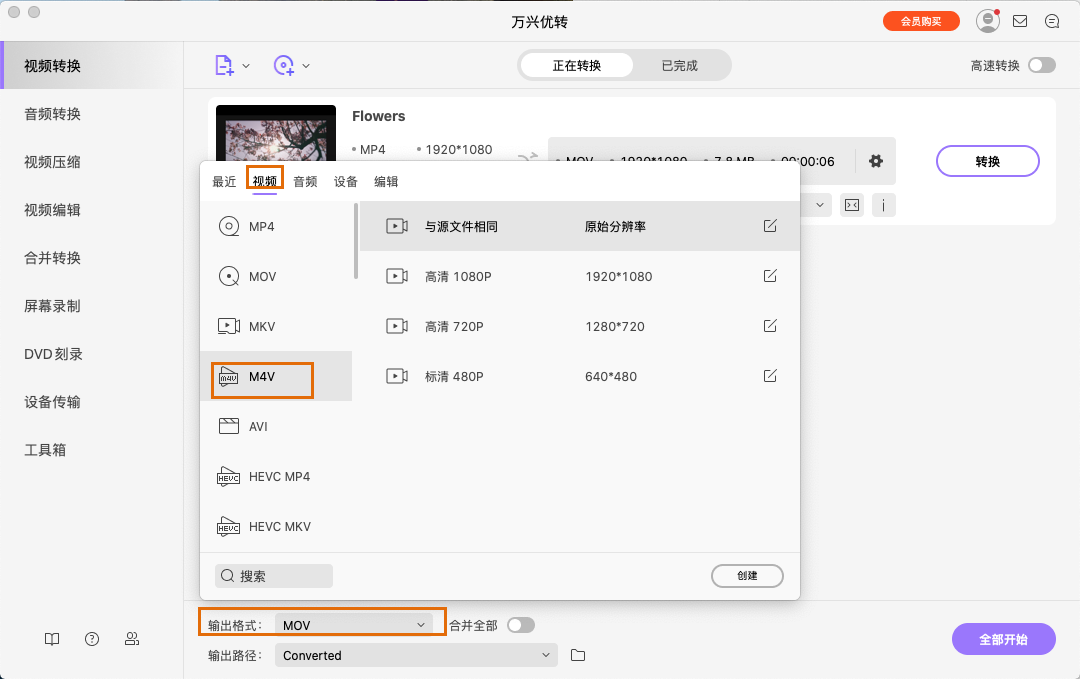
Task: Open the user guide book icon at bottom left
Action: point(51,639)
